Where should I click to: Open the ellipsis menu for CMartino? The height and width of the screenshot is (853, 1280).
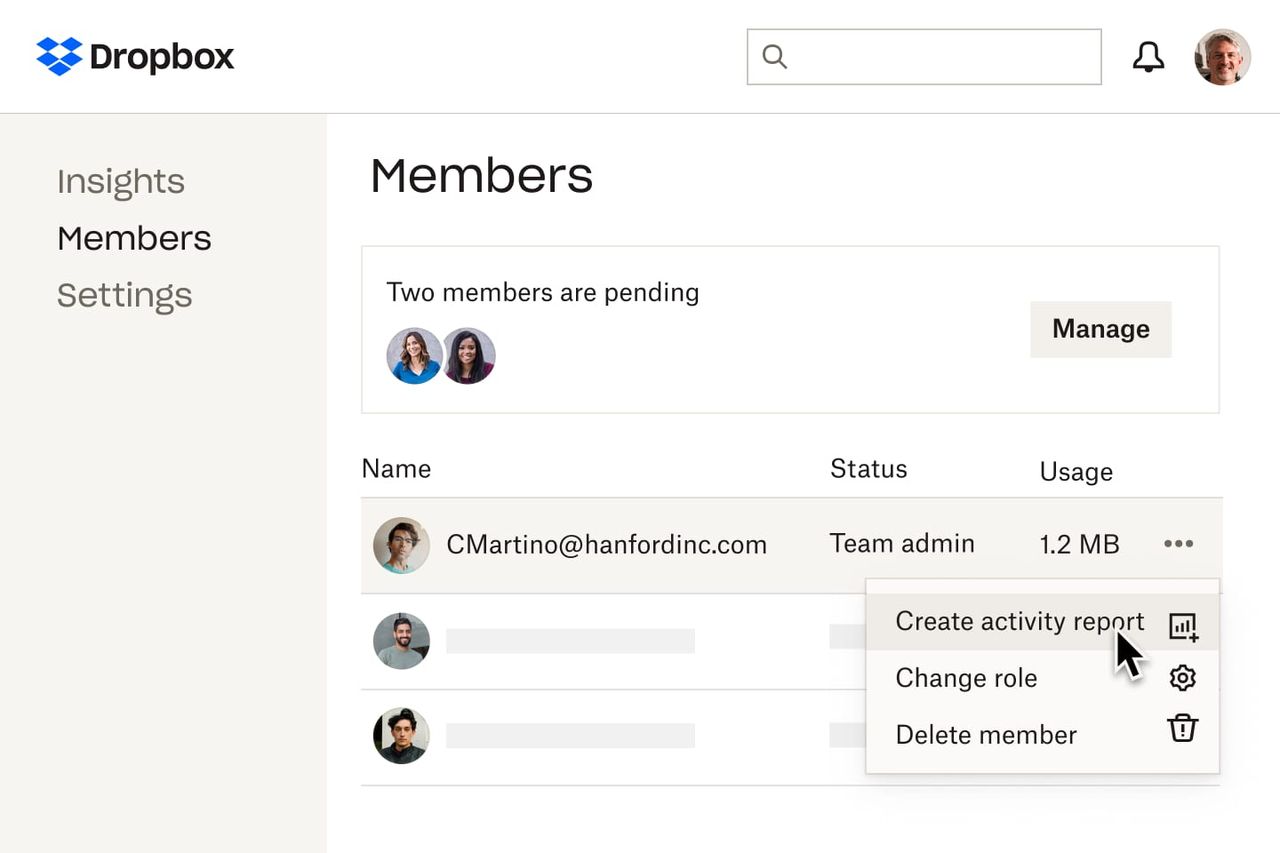[1178, 544]
